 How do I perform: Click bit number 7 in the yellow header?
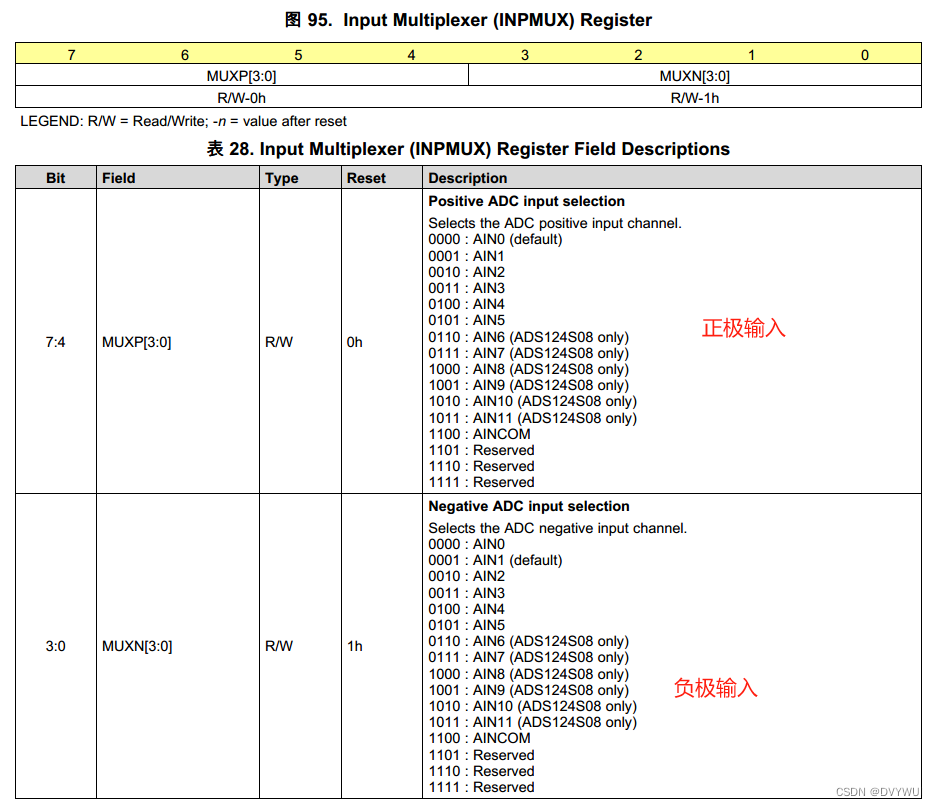point(72,55)
